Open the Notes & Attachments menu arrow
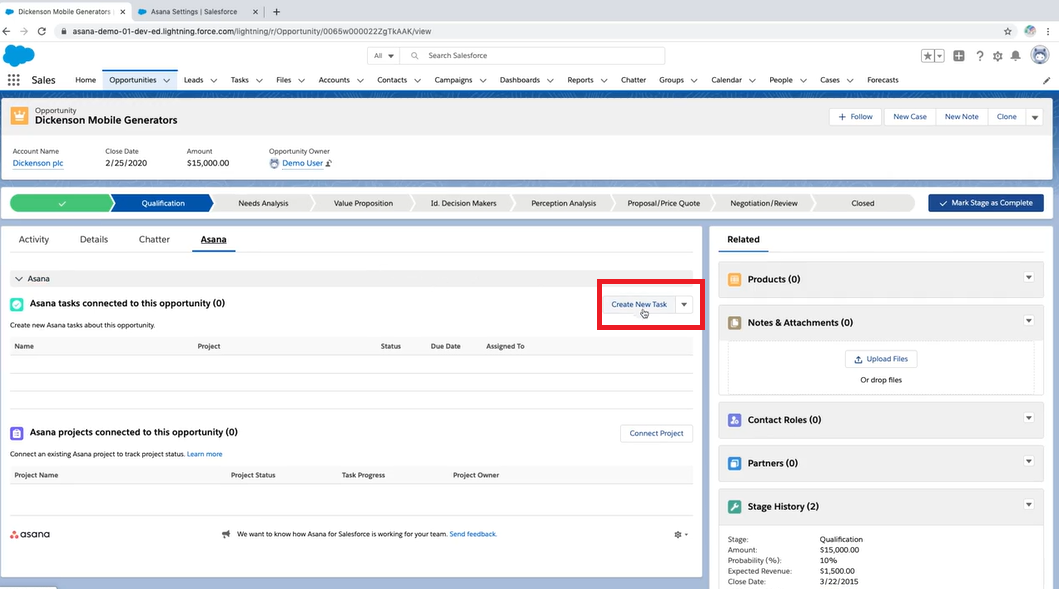The image size is (1059, 589). tap(1029, 320)
